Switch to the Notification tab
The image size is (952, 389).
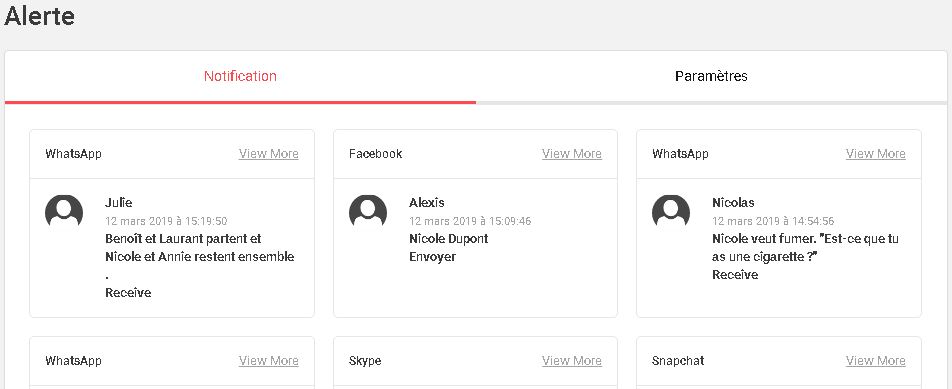click(240, 76)
